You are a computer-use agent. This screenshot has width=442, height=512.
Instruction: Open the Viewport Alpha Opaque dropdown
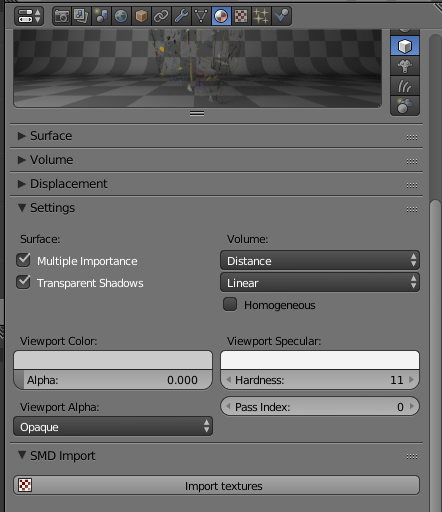(x=113, y=426)
